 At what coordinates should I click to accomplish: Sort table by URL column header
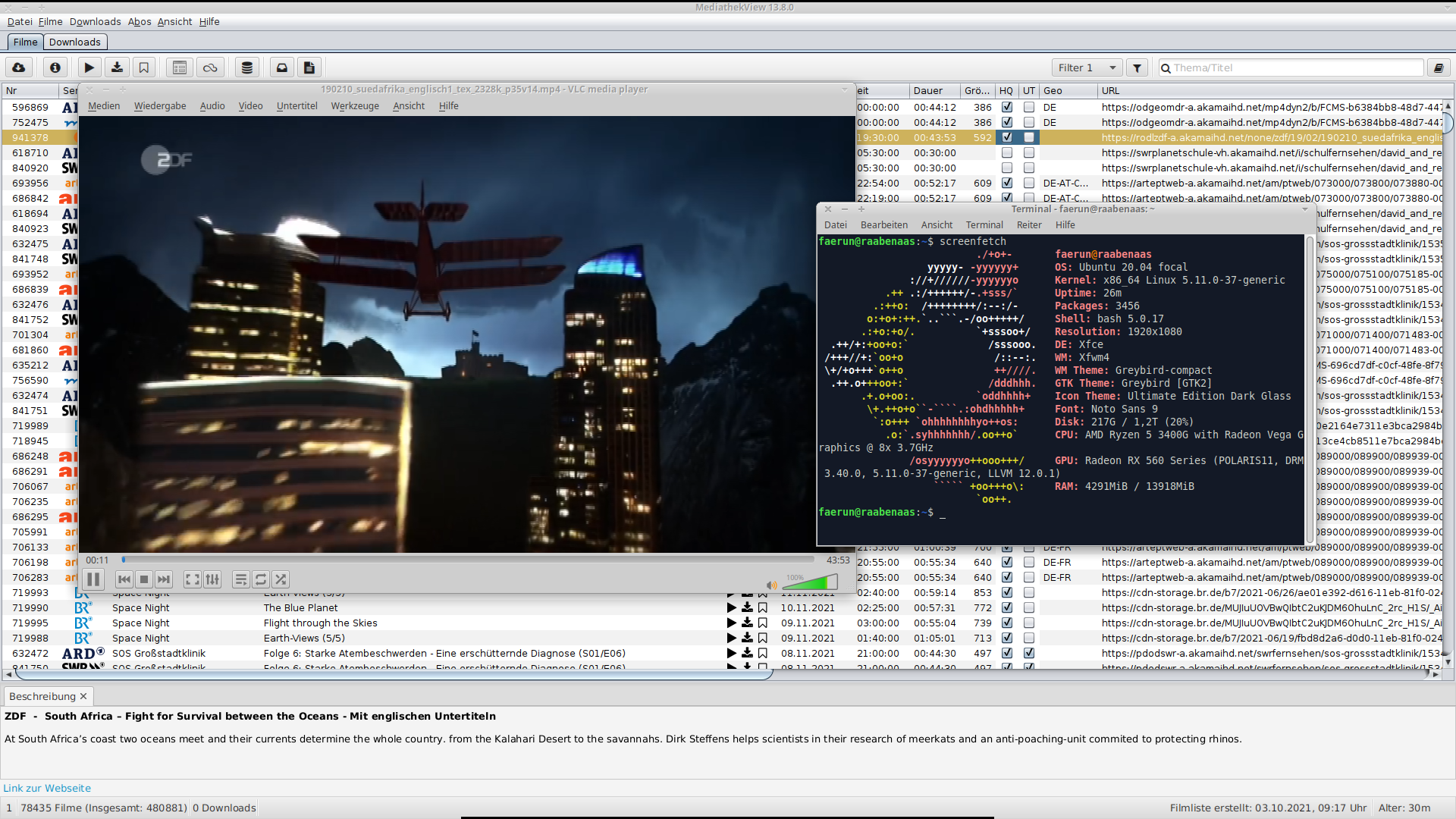tap(1270, 91)
